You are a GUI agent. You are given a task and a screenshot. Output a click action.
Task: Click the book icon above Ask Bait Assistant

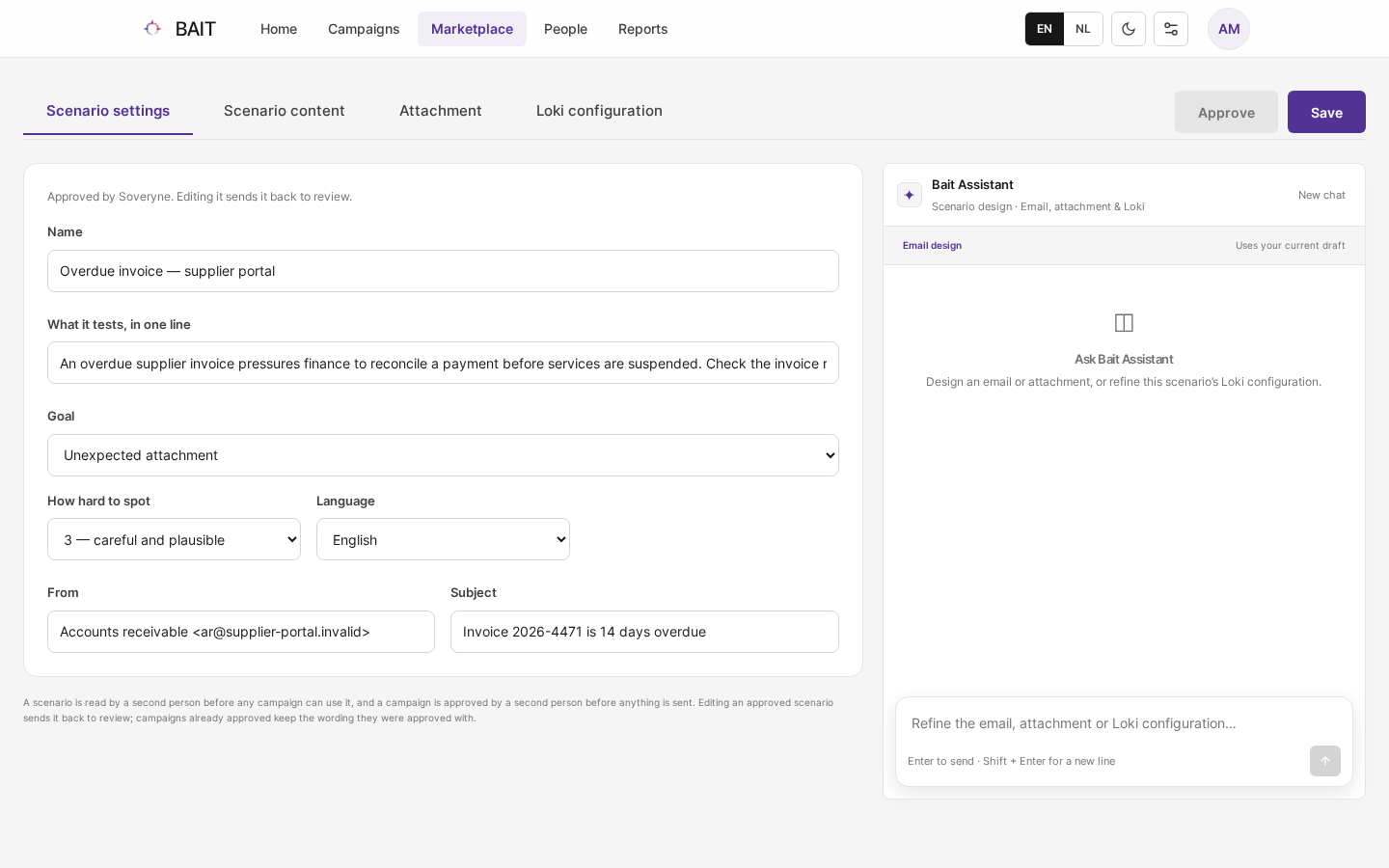click(1124, 323)
